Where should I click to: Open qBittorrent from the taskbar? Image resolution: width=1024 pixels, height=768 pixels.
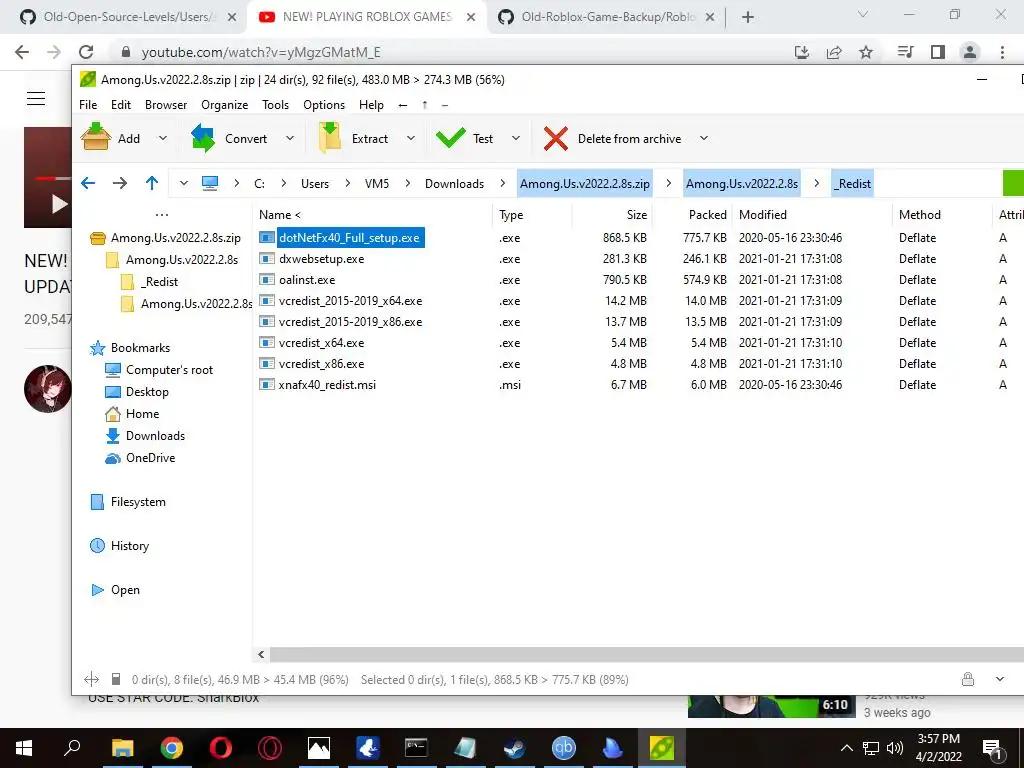tap(564, 748)
